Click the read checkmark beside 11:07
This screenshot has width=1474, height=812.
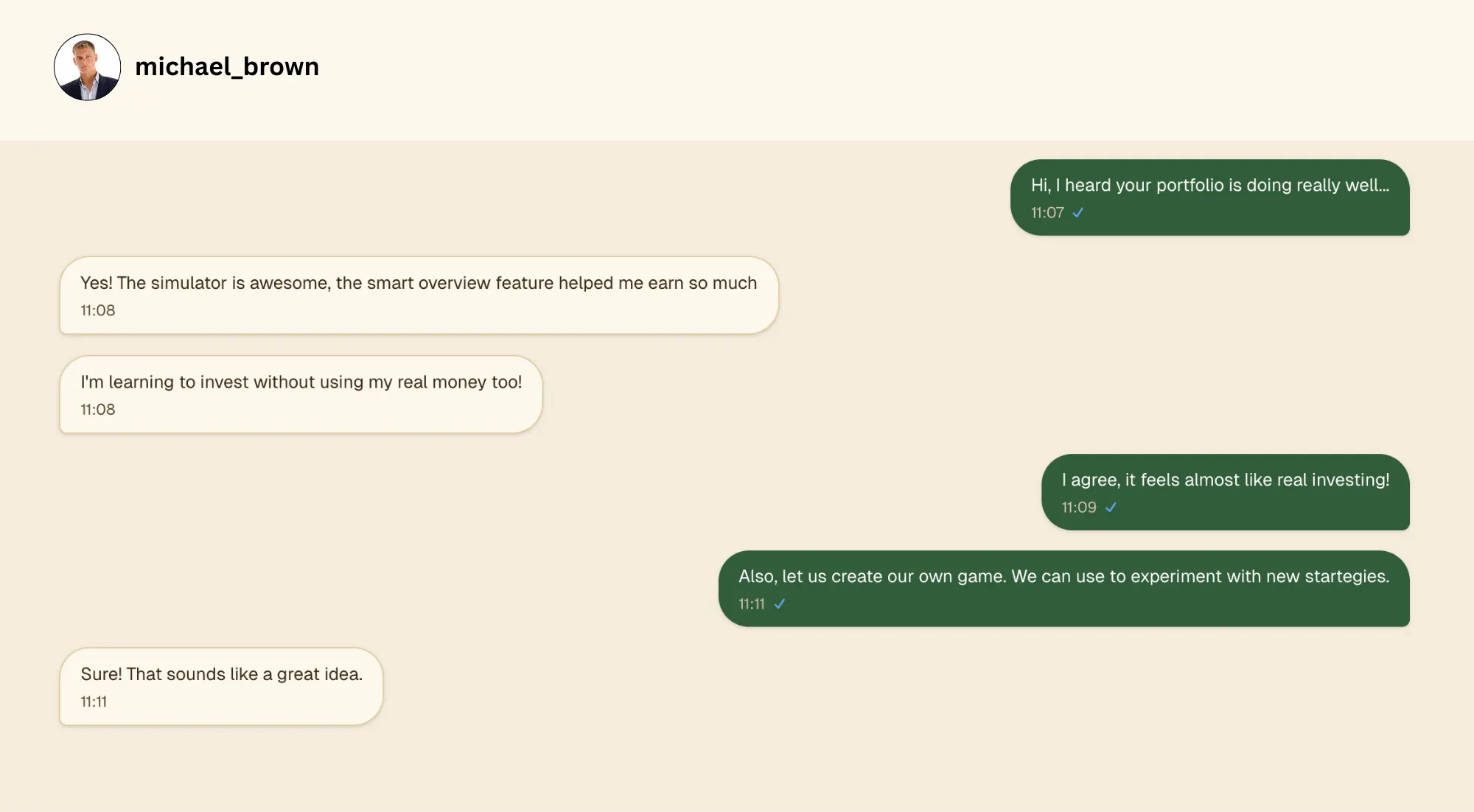point(1078,213)
